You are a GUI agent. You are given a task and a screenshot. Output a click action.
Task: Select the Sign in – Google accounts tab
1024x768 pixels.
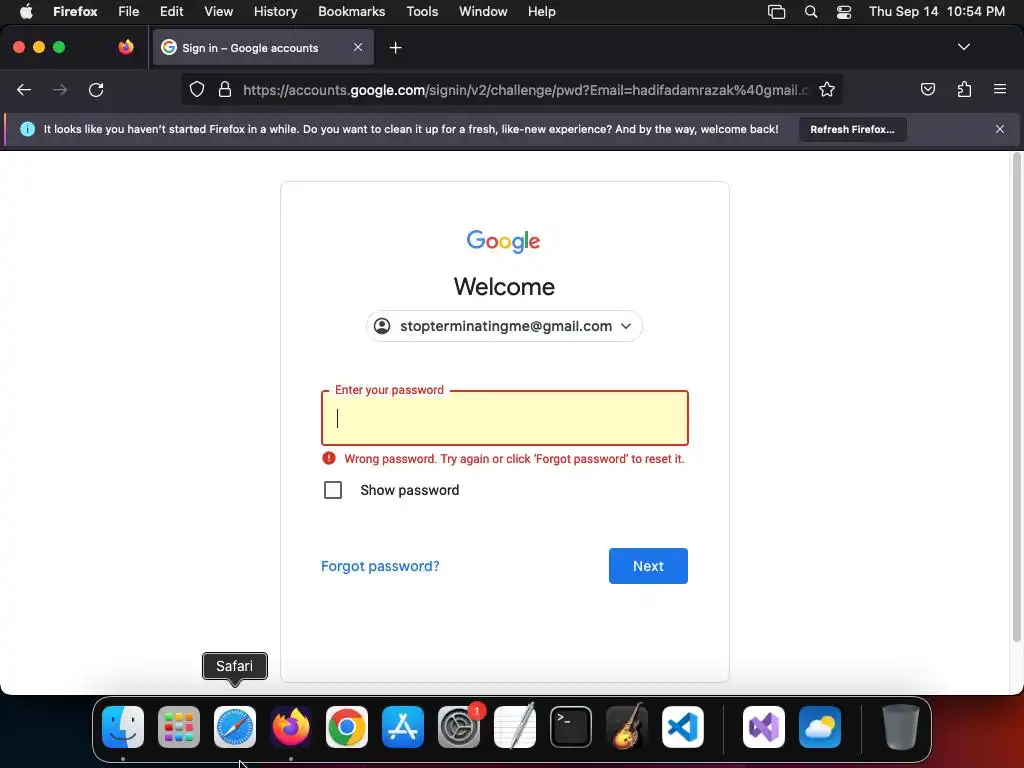pos(263,47)
